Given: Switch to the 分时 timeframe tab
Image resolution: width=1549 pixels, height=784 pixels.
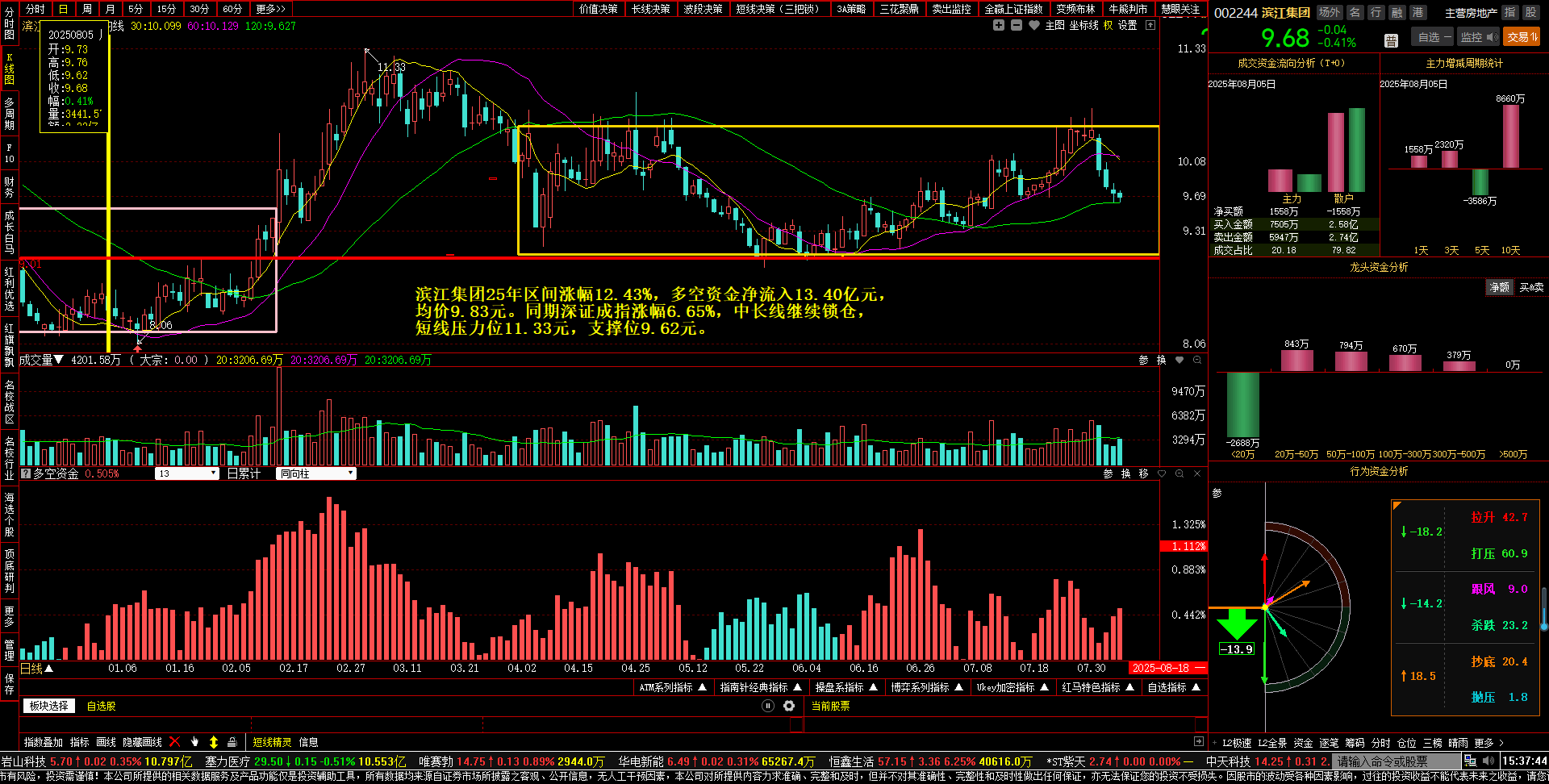Looking at the screenshot, I should [35, 9].
